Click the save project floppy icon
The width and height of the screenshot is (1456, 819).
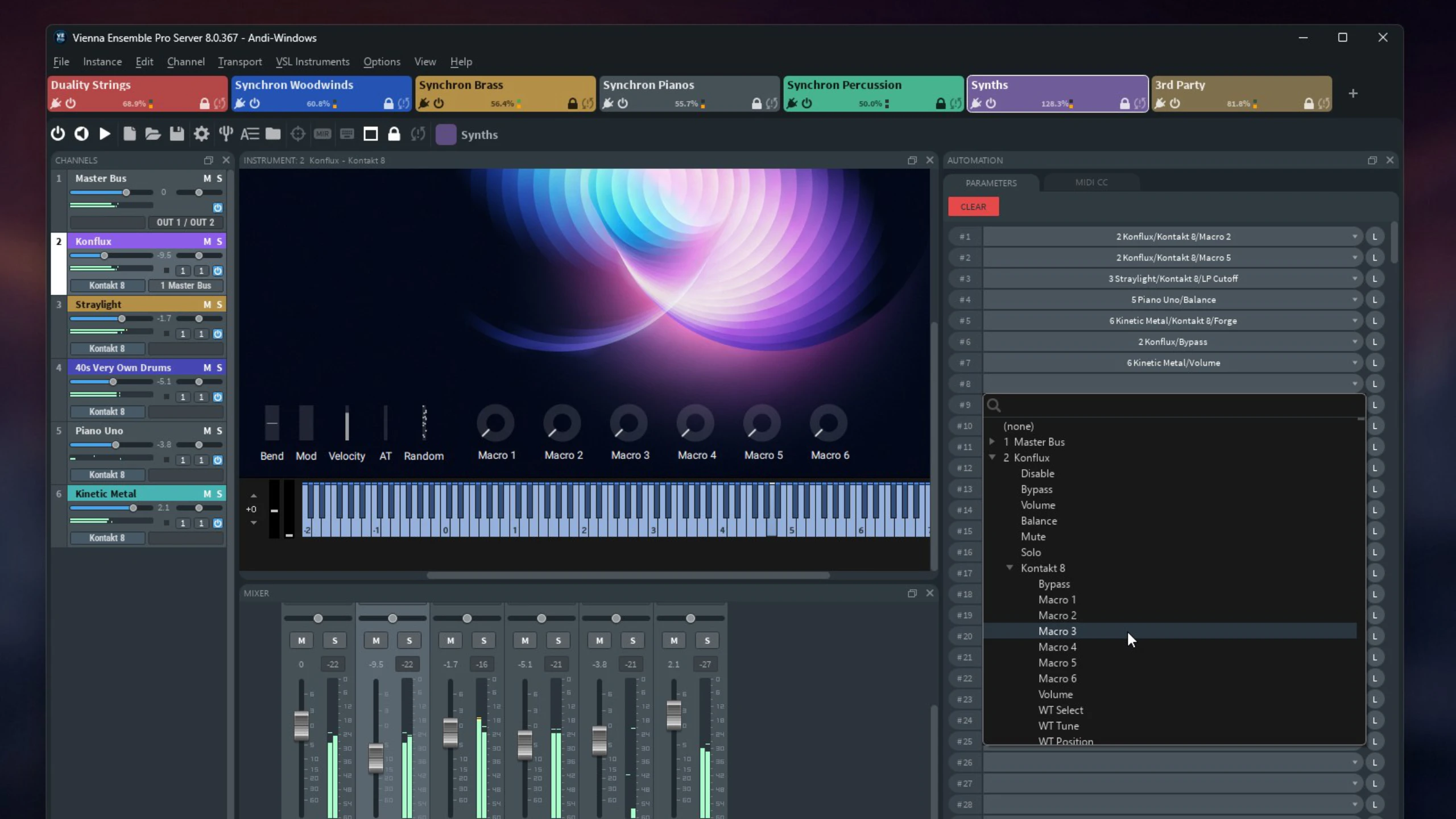pos(177,134)
